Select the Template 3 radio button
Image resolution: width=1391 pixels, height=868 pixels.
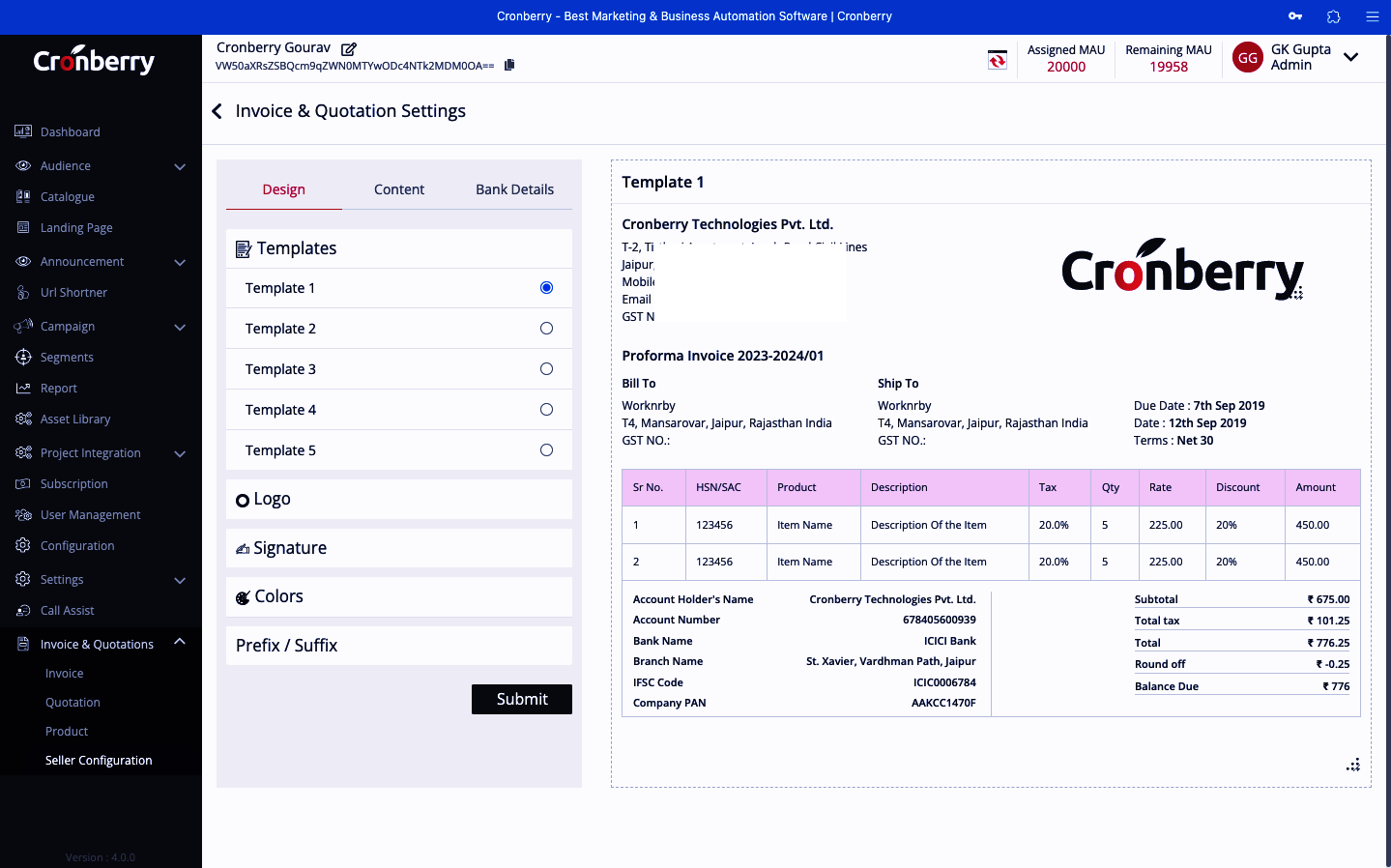pyautogui.click(x=546, y=368)
